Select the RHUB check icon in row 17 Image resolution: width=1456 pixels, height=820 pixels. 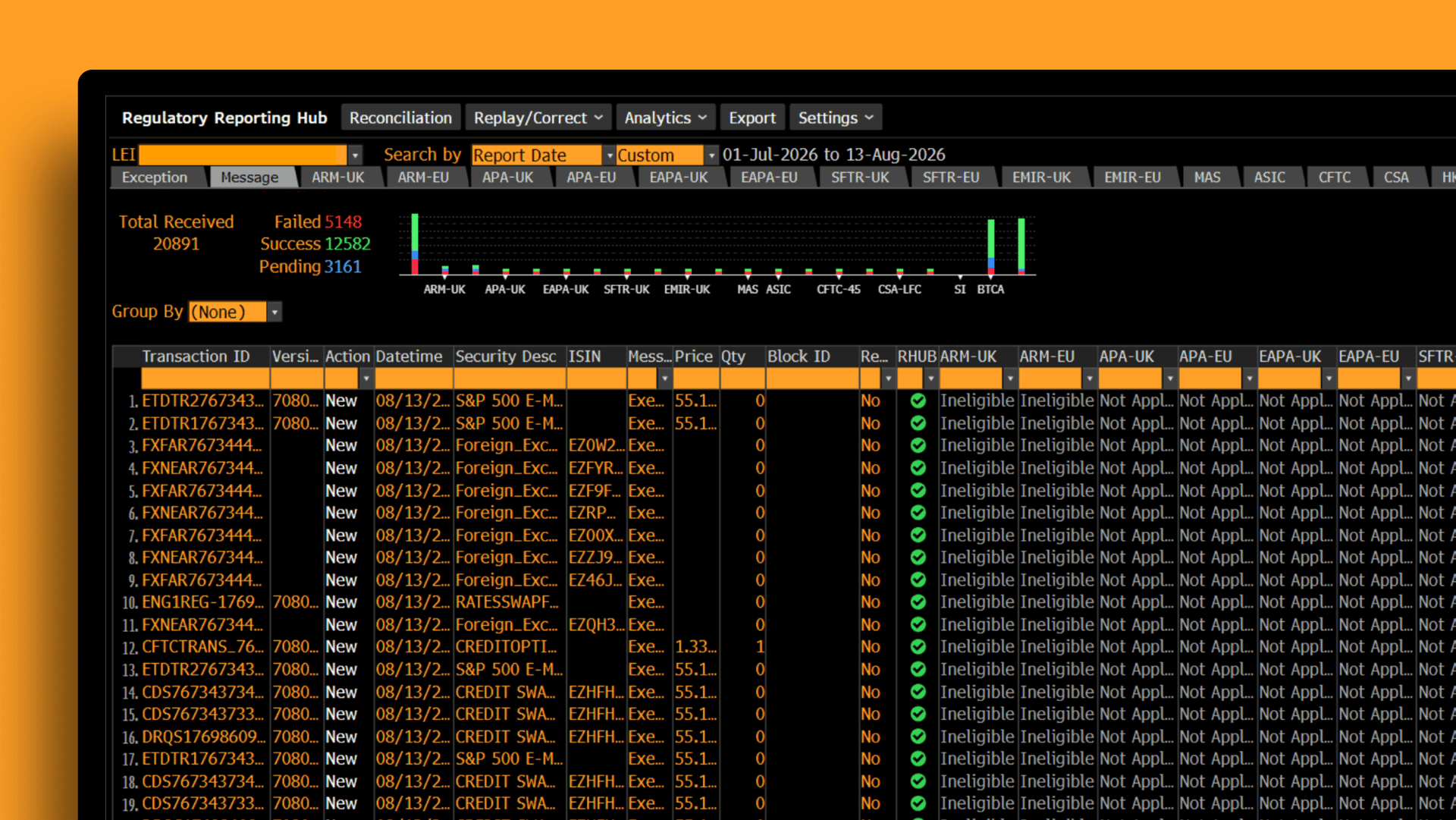coord(918,759)
